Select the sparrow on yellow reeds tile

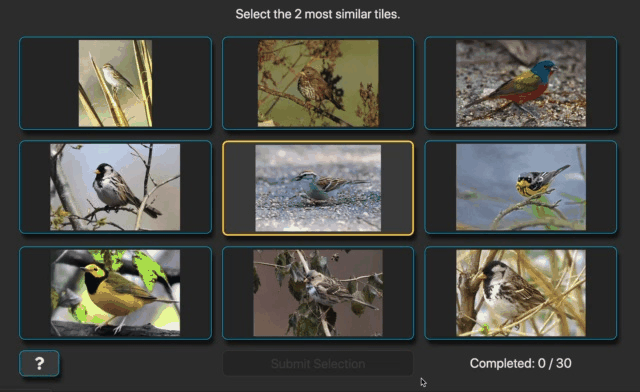[116, 83]
